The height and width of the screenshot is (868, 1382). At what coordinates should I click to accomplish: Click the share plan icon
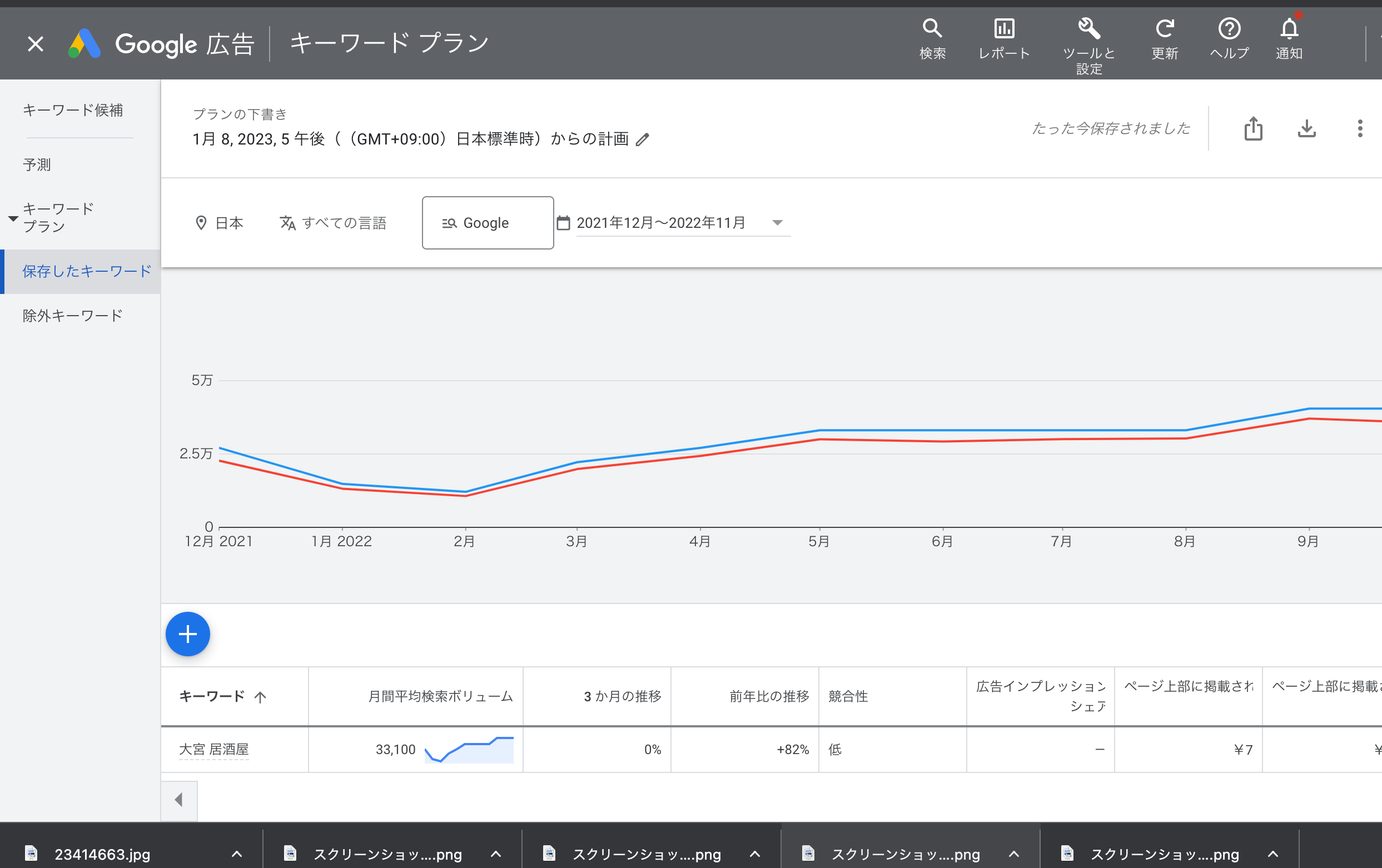1254,128
